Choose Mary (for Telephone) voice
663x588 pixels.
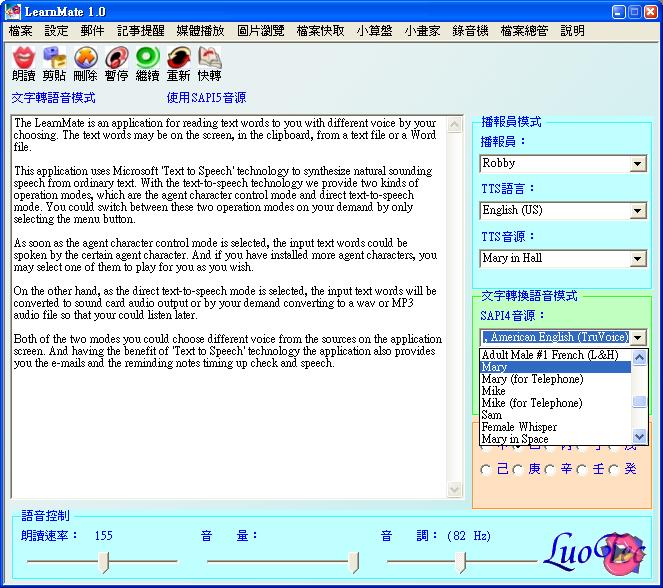556,379
